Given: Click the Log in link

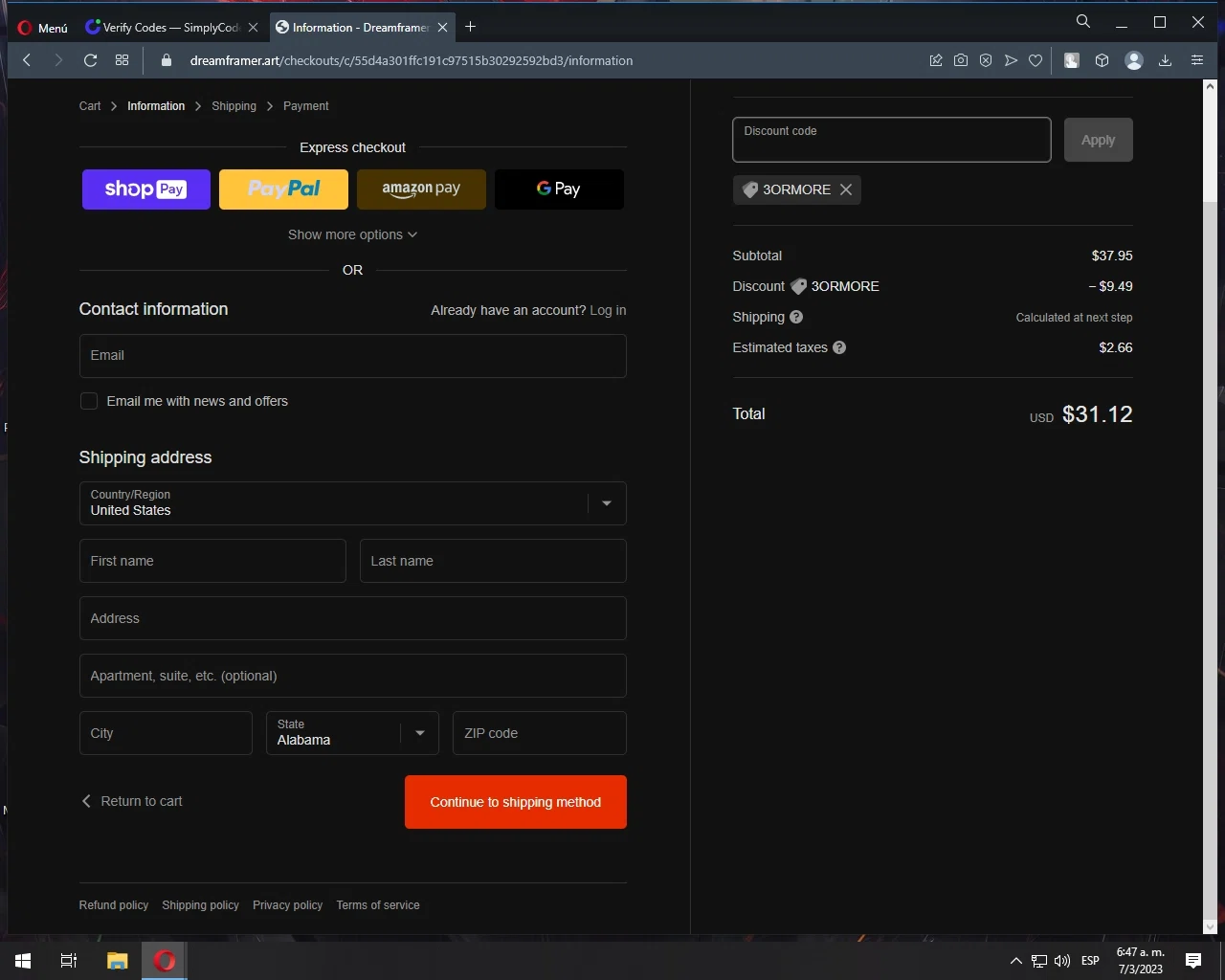Looking at the screenshot, I should click(x=608, y=310).
